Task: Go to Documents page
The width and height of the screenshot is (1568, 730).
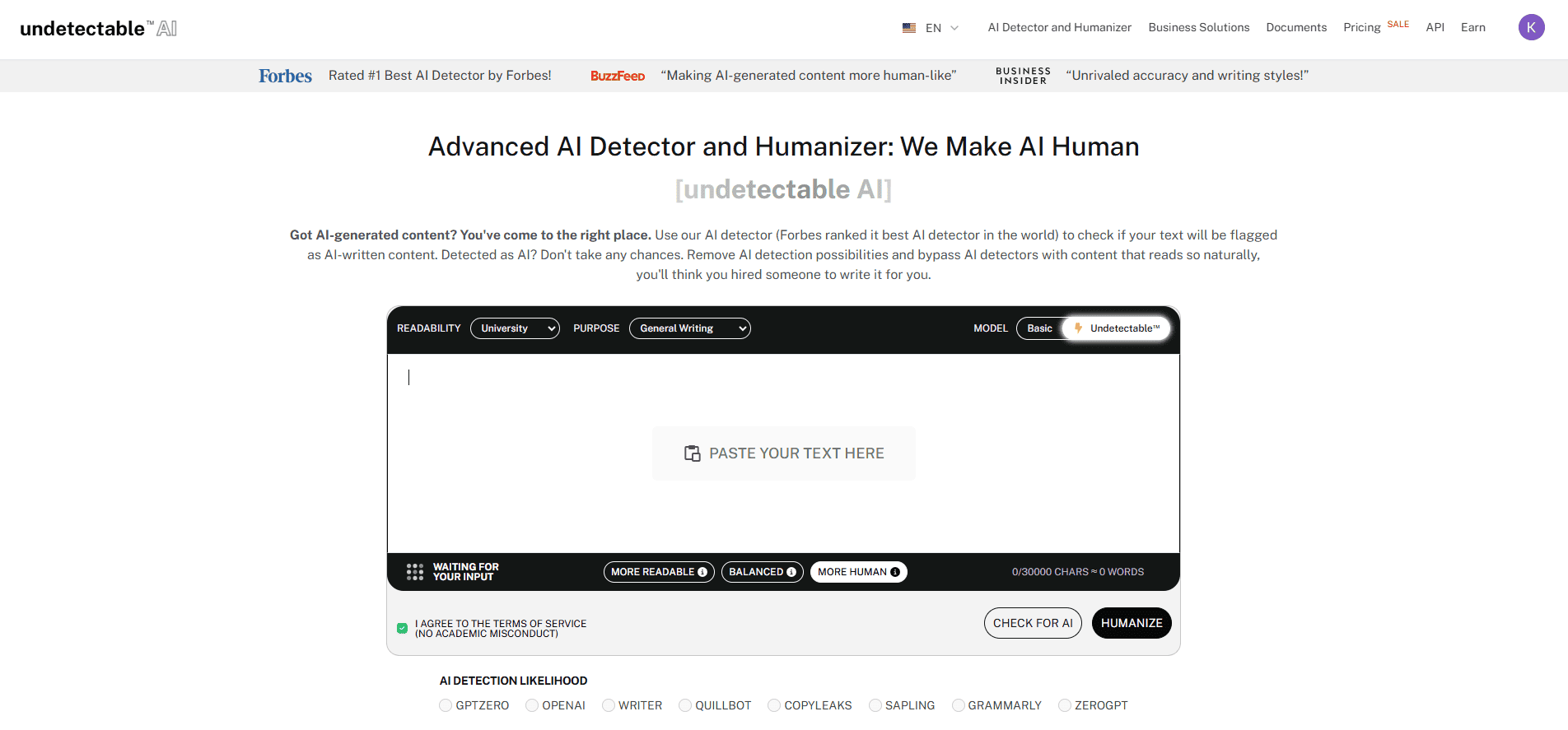Action: [x=1296, y=27]
